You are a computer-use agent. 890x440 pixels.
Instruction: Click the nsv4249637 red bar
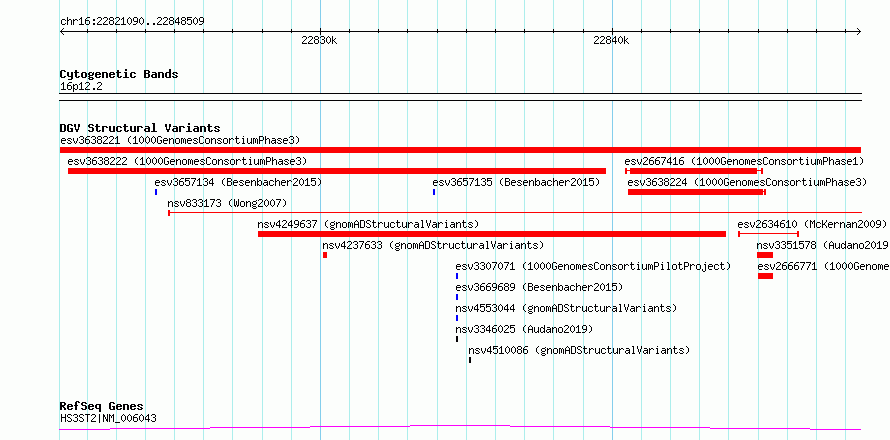[x=492, y=234]
